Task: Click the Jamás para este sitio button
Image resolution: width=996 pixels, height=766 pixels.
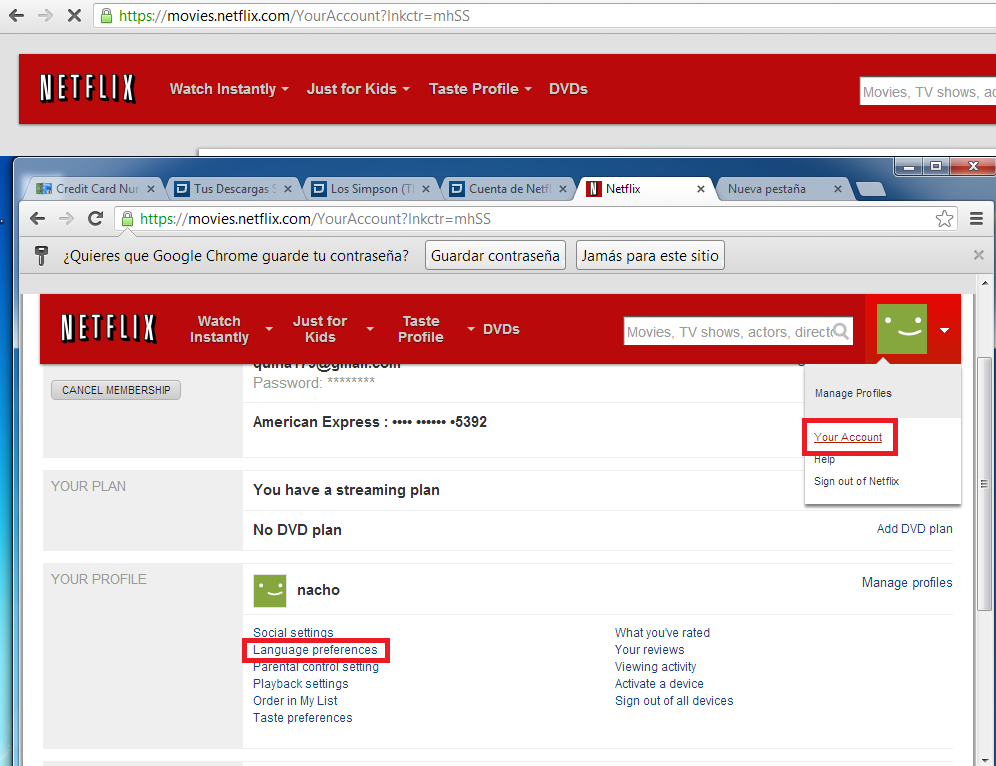Action: point(650,255)
